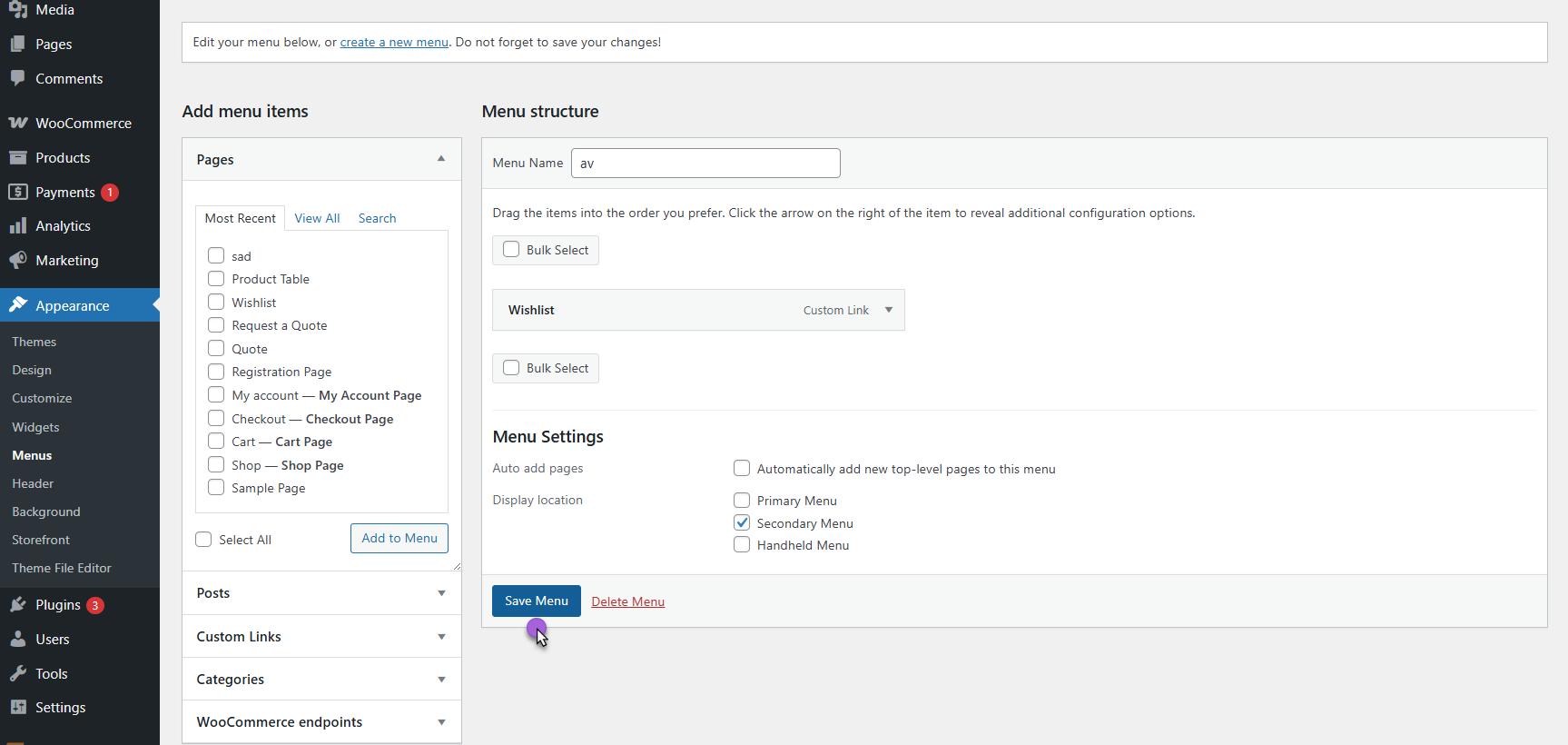This screenshot has width=1568, height=745.
Task: Click the Tools wrench icon
Action: (18, 674)
